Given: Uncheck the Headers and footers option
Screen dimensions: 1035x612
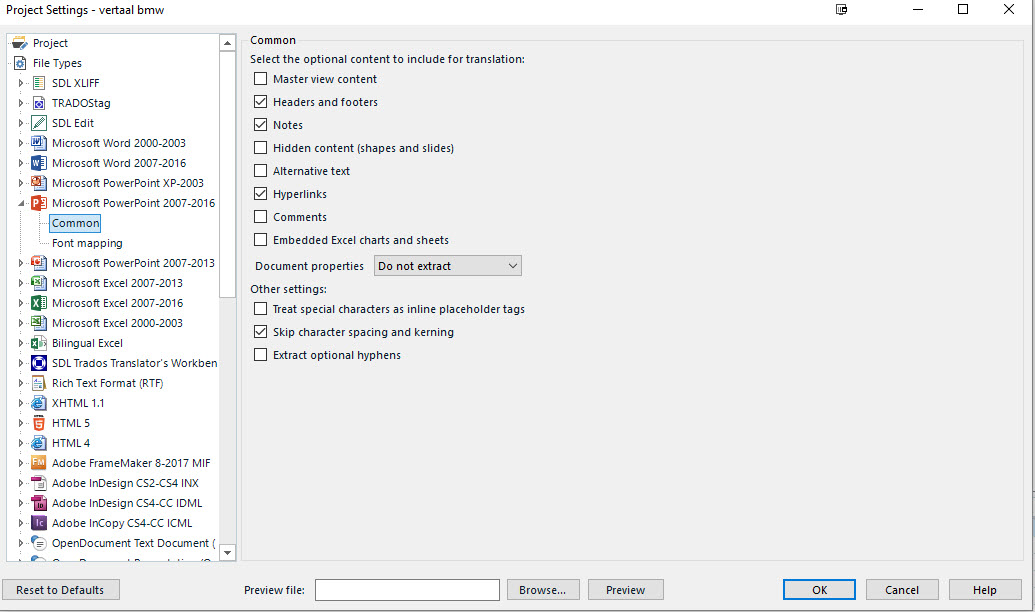Looking at the screenshot, I should (x=261, y=102).
